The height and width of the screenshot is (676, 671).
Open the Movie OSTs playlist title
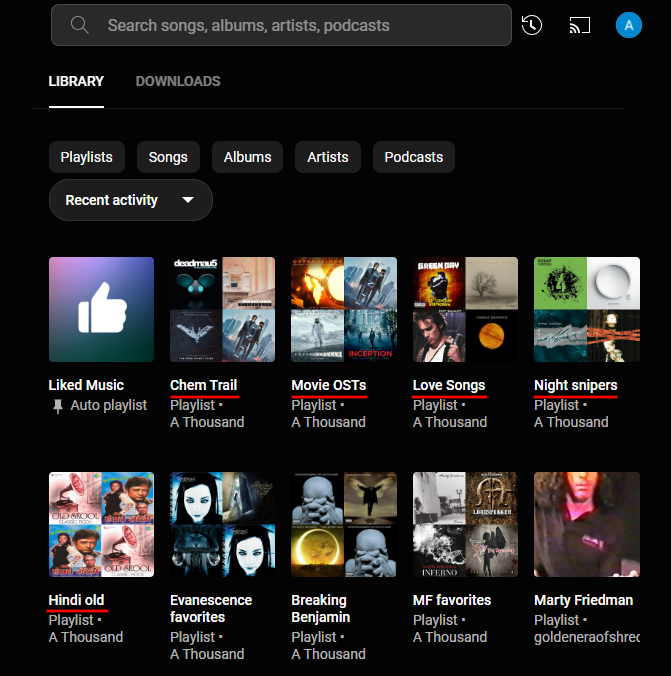329,385
